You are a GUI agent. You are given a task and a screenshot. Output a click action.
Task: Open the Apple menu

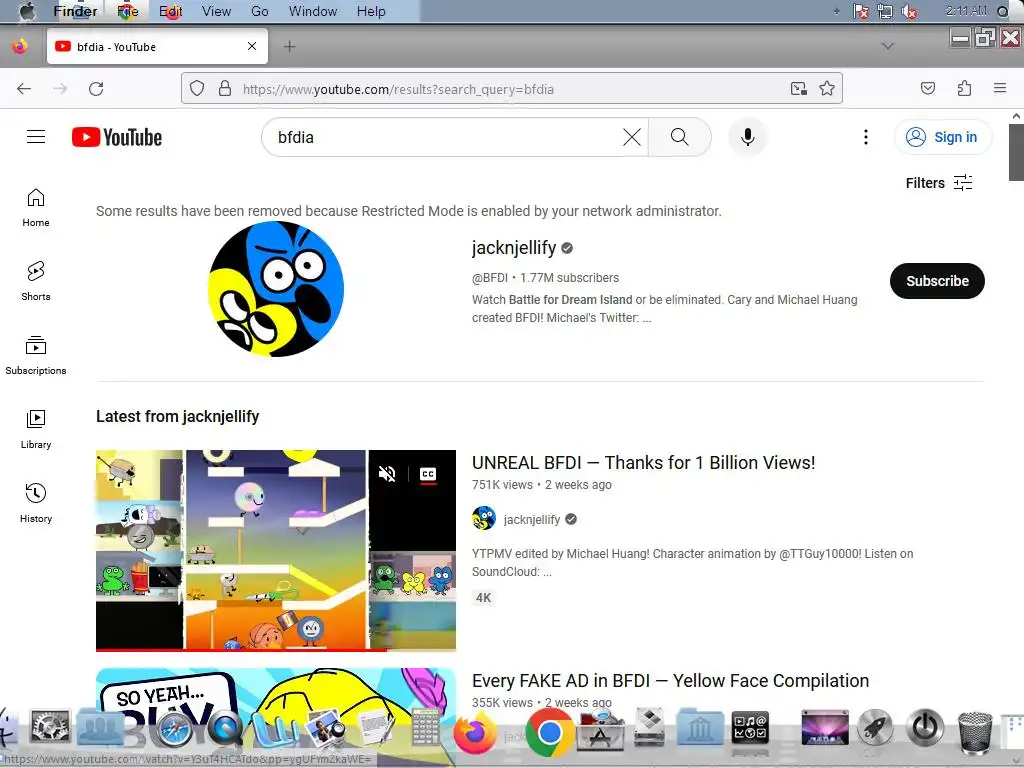click(26, 11)
